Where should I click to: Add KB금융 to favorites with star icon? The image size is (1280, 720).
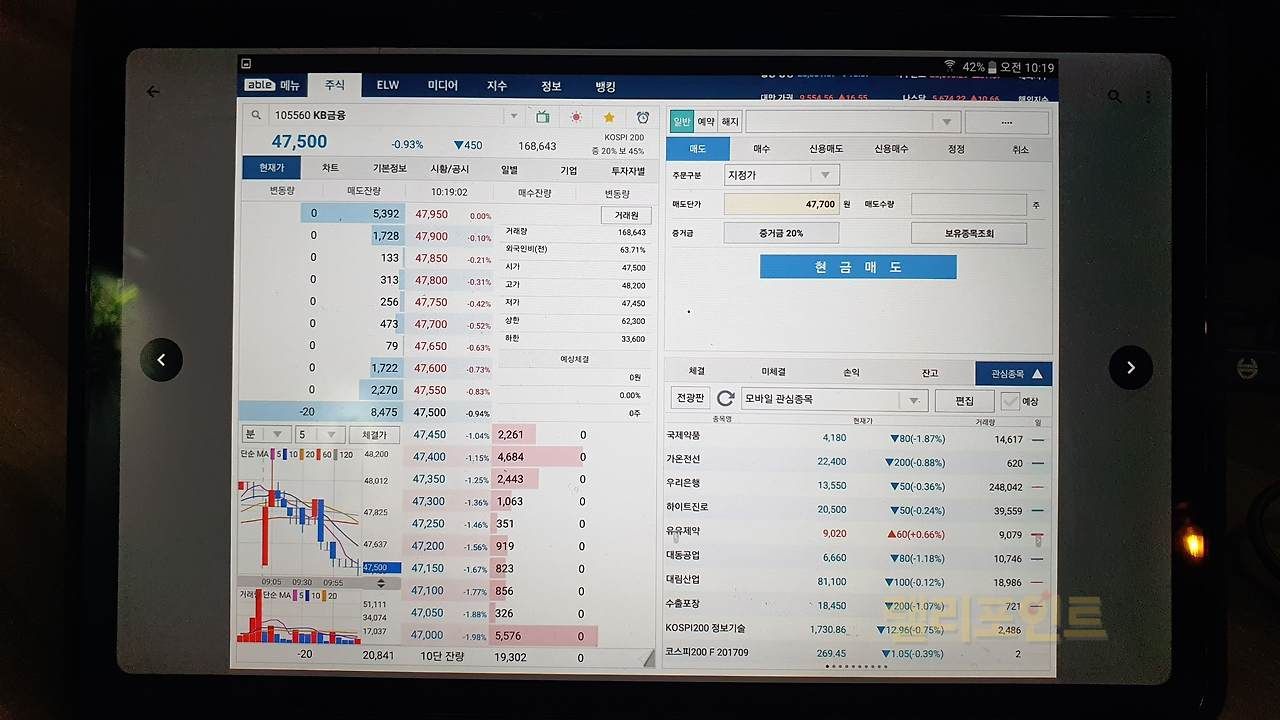(x=609, y=117)
